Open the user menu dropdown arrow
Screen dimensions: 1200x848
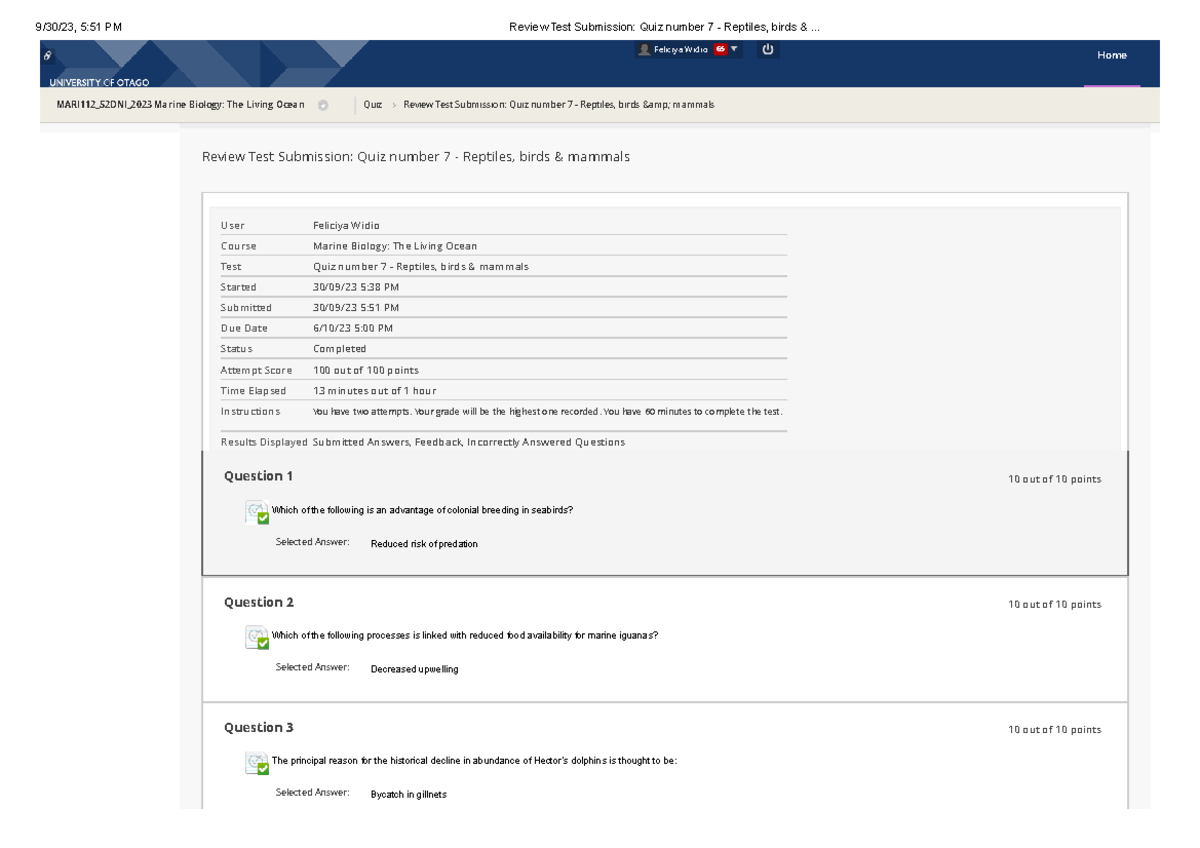pyautogui.click(x=735, y=49)
